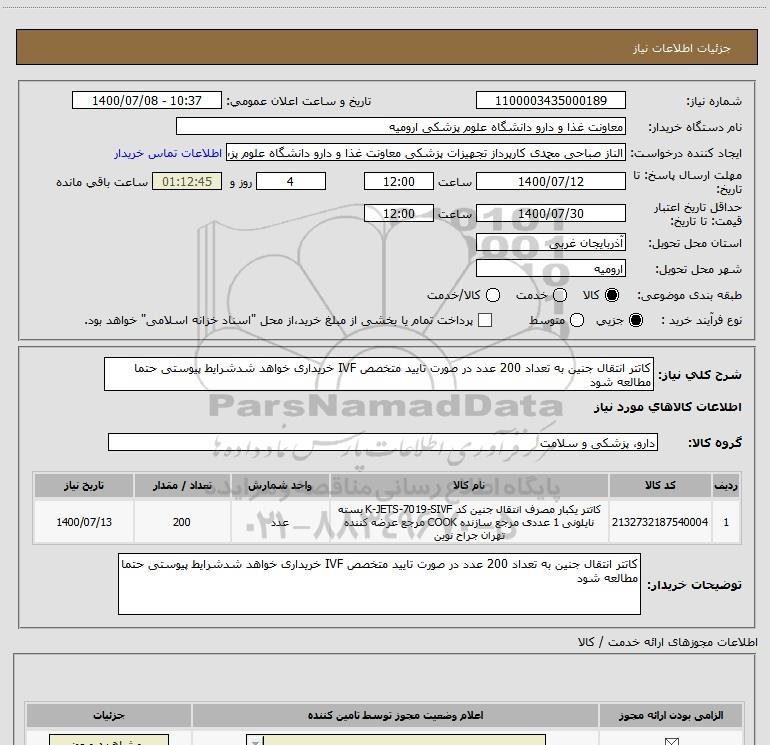770x745 pixels.
Task: Click the announcement date field 1400/07/08 - 10:37
Action: 147,100
